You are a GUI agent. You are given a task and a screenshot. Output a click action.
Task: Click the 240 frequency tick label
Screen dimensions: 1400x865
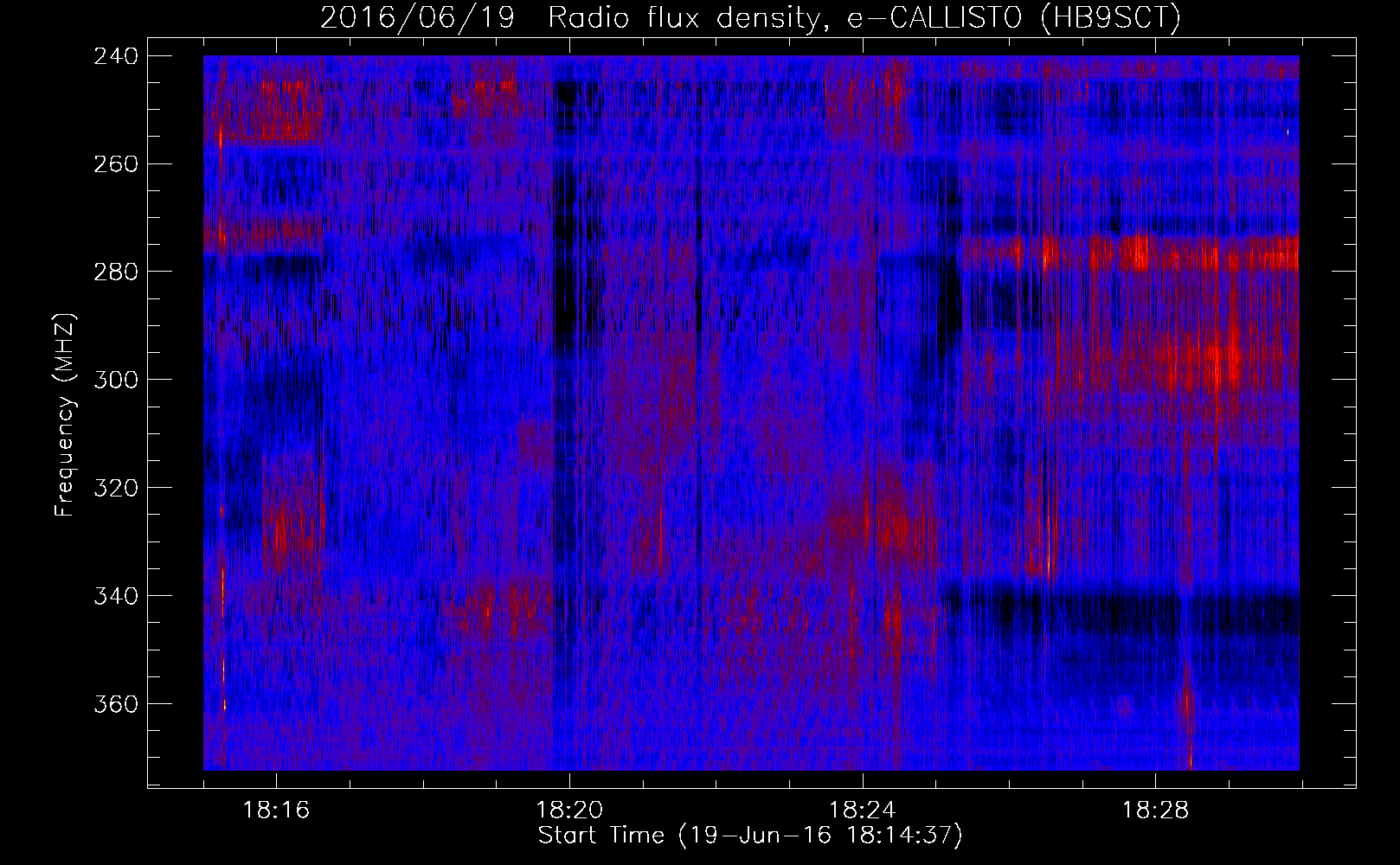click(x=115, y=56)
